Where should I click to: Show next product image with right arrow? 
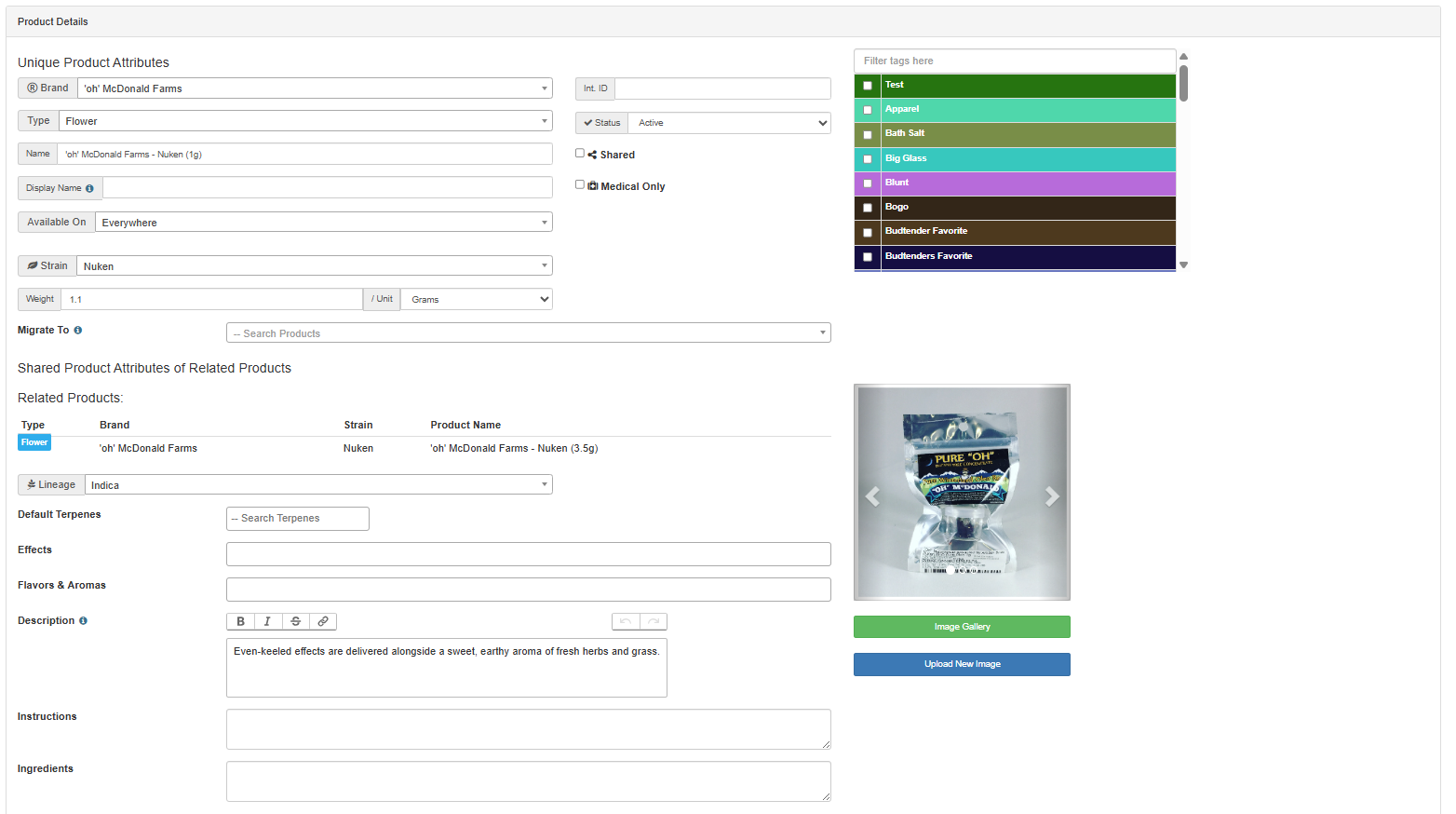1052,496
